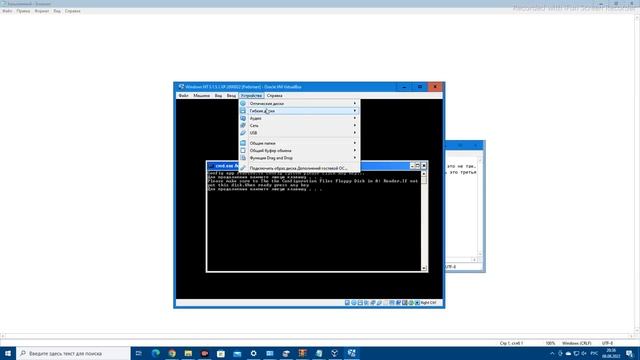Screen dimensions: 640x360
Task: Open the Правка menu in the Notepad window
Action: pos(23,11)
